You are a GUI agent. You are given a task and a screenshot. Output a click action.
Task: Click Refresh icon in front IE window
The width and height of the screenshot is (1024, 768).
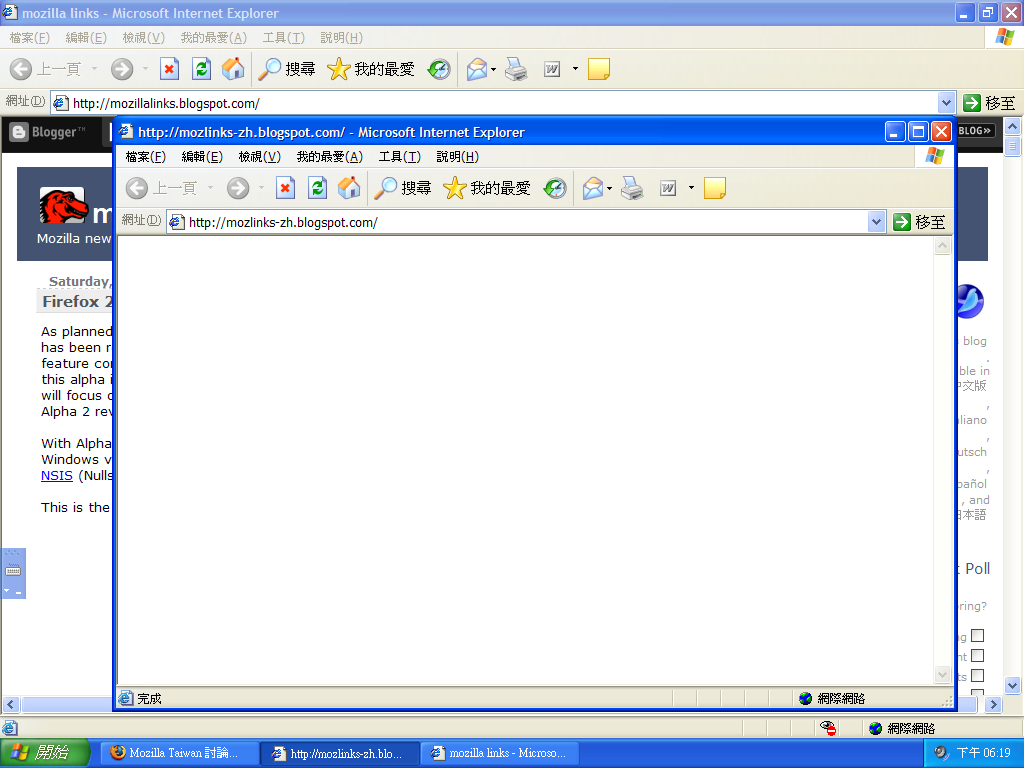tap(317, 189)
